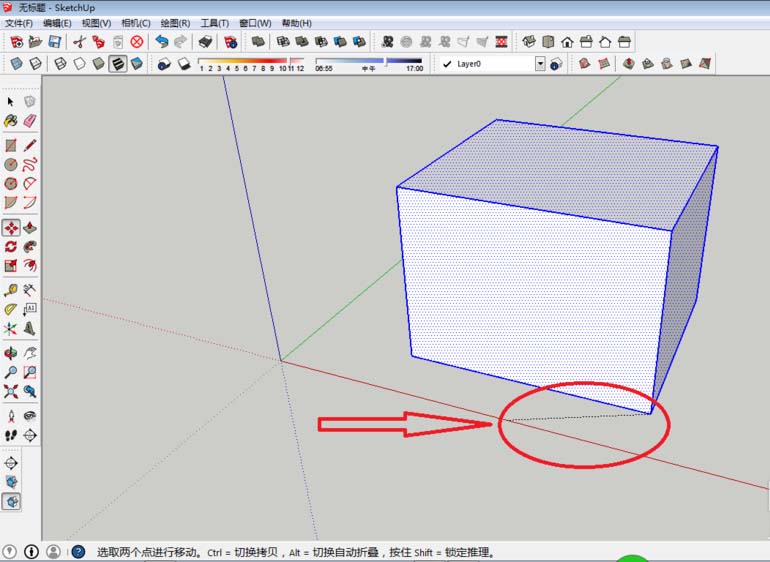Enable Shaded face style
The width and height of the screenshot is (770, 562).
98,64
